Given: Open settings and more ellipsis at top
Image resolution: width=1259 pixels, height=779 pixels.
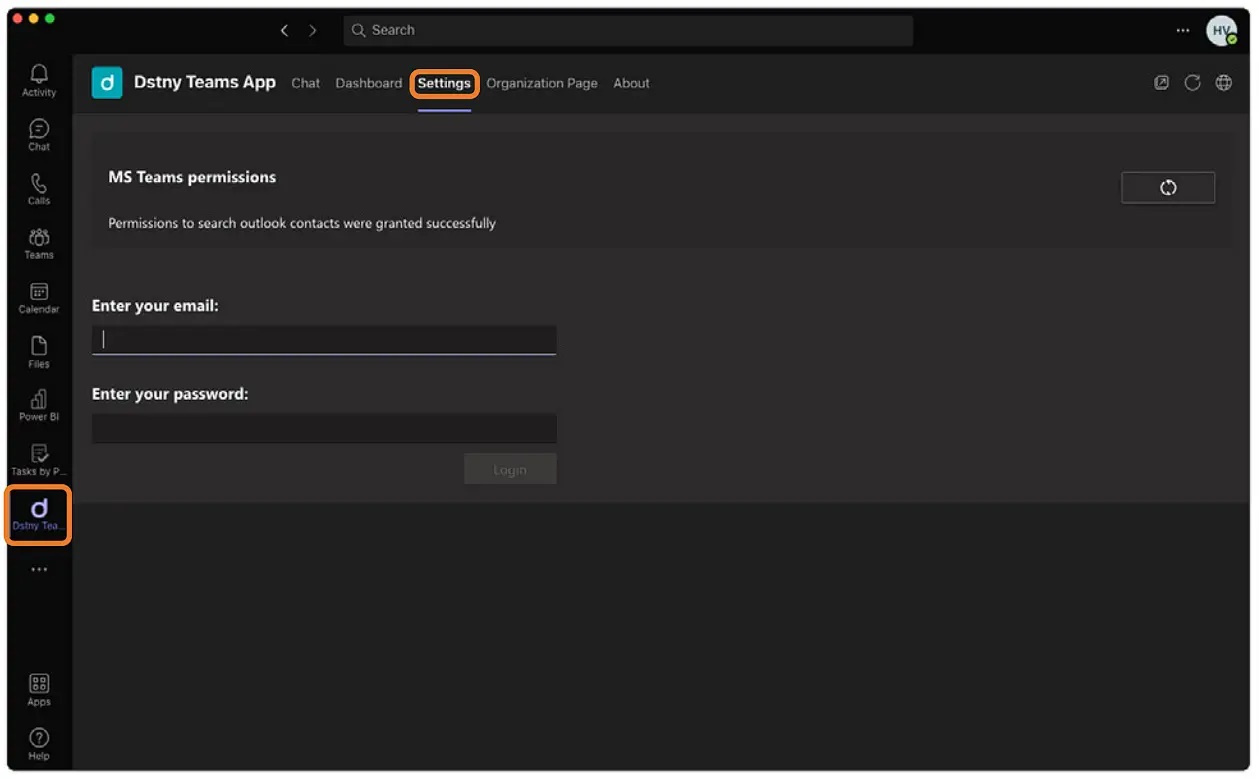Looking at the screenshot, I should 1183,31.
